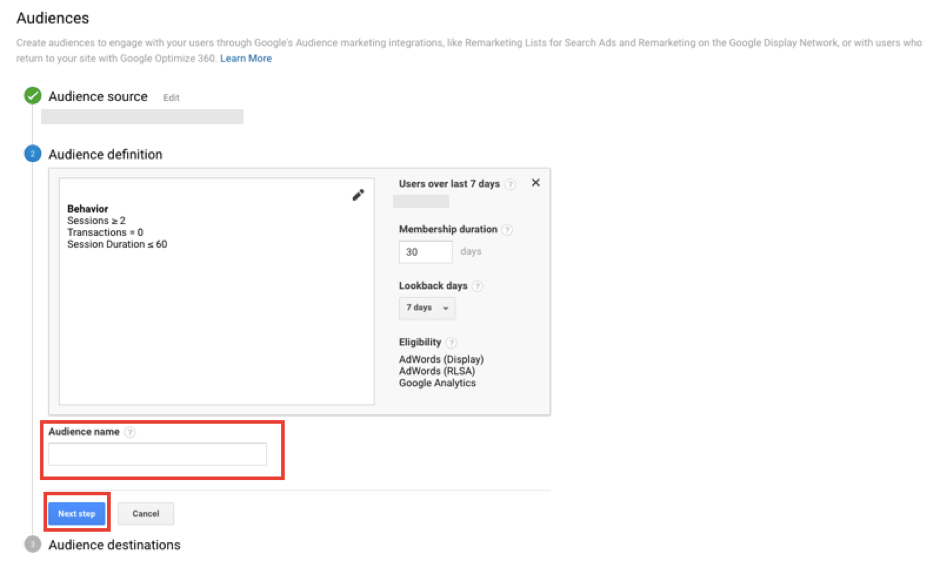This screenshot has height=581, width=940.
Task: Open the Learn More link
Action: pos(246,59)
